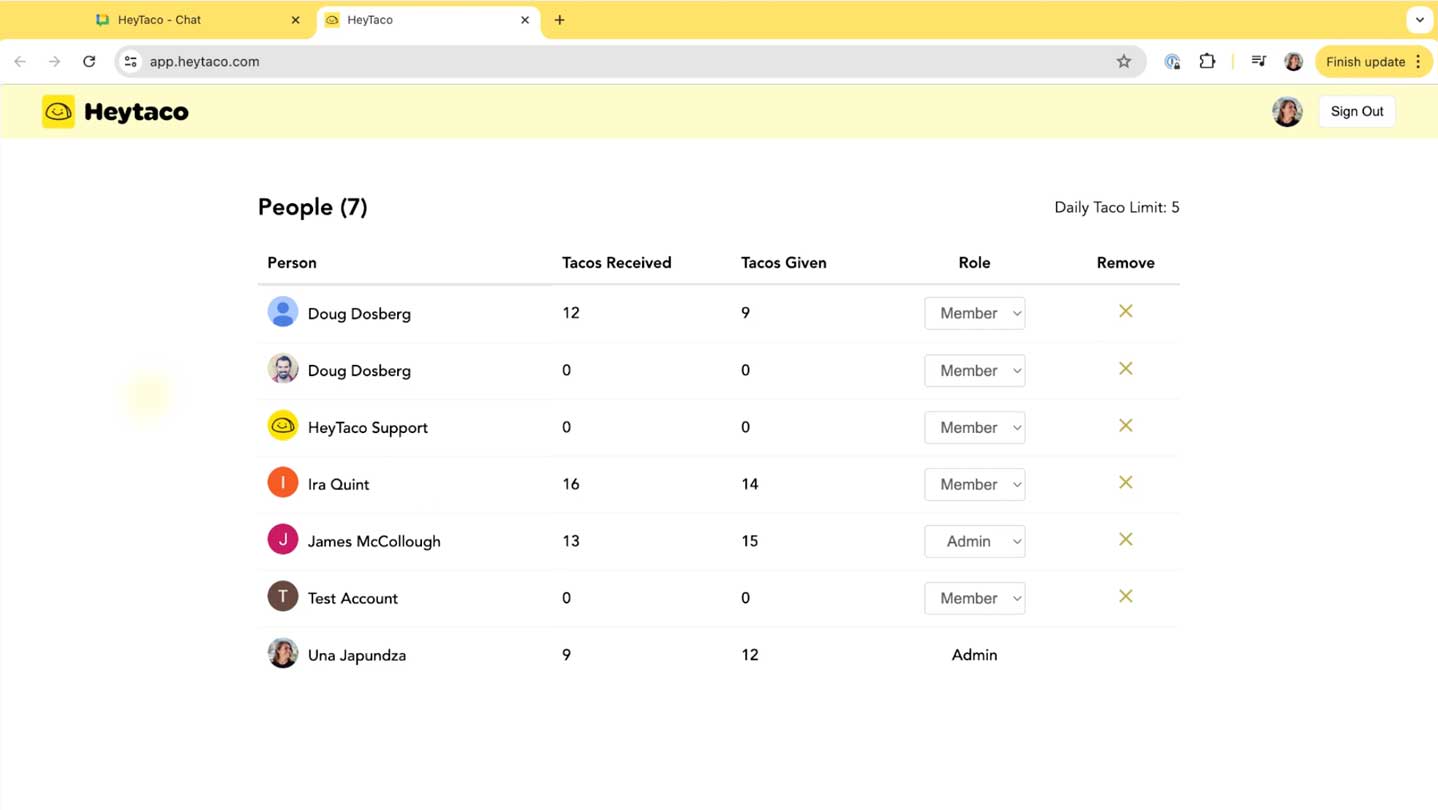Open role dropdown for second Doug Dosberg
This screenshot has width=1438, height=810.
coord(974,370)
